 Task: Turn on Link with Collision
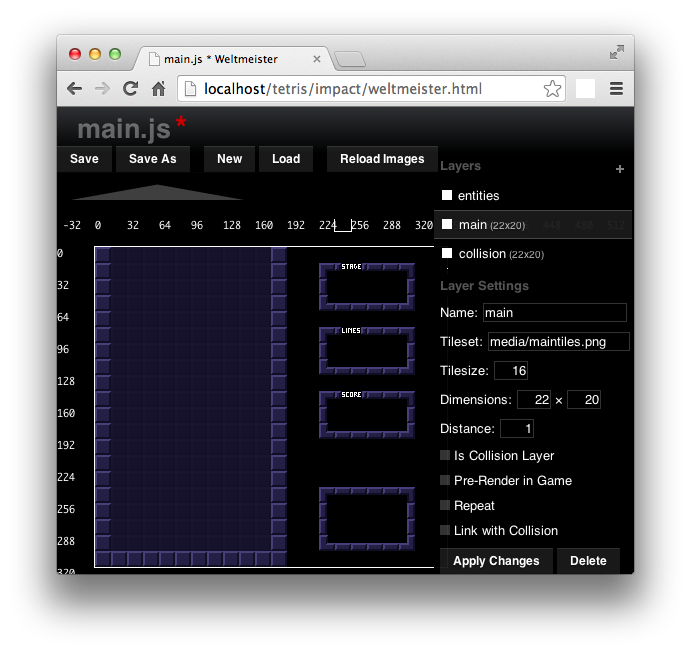point(445,531)
